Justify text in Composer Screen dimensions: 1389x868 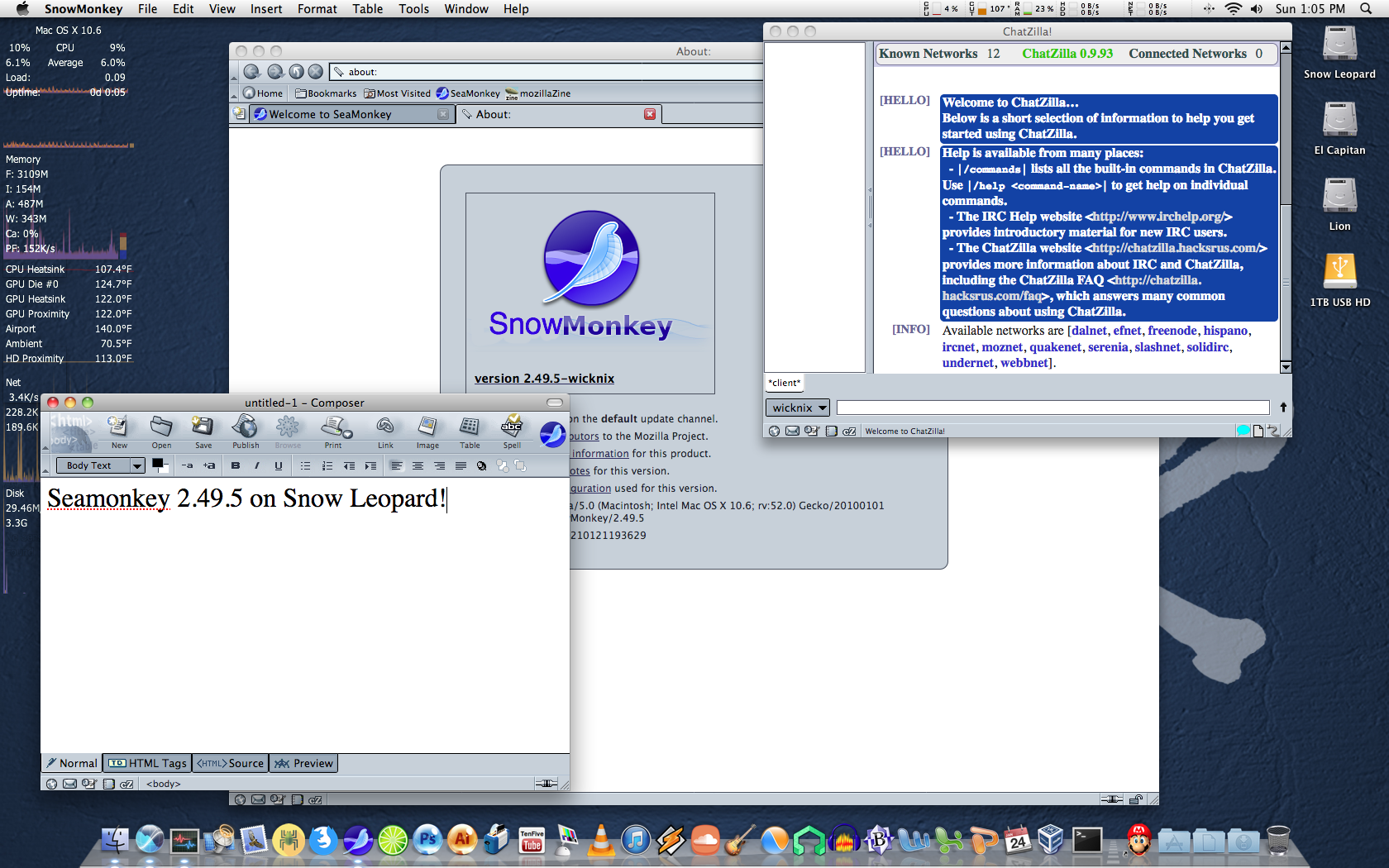coord(461,465)
